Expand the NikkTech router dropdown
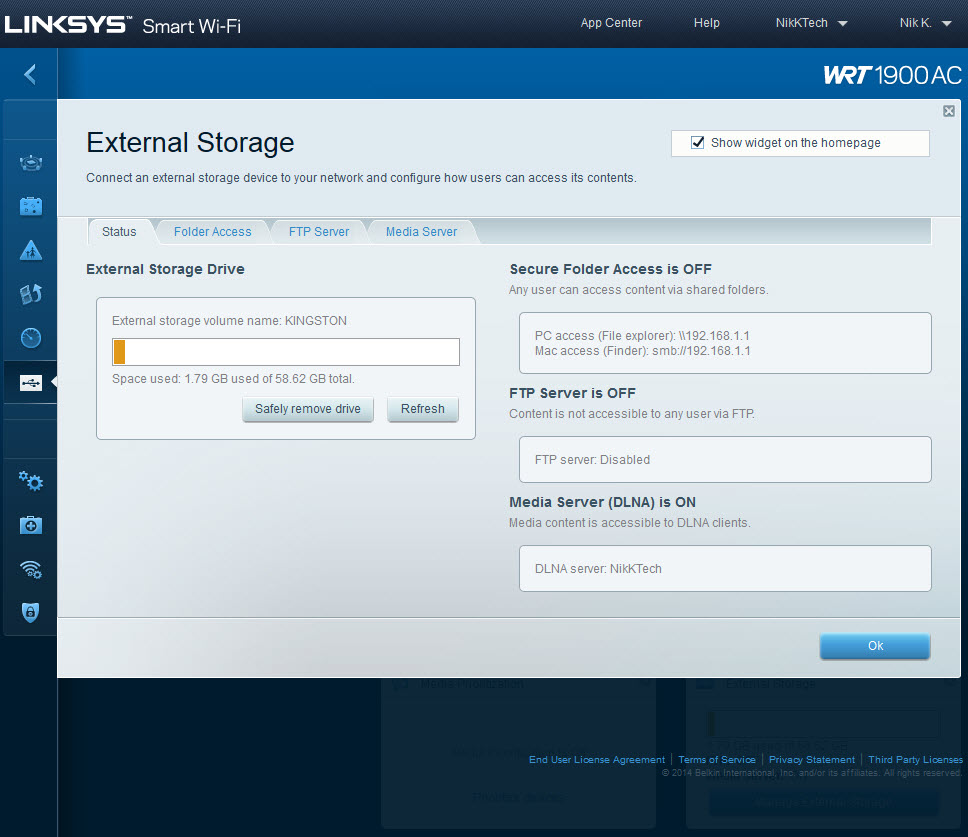Image resolution: width=968 pixels, height=837 pixels. pos(811,23)
